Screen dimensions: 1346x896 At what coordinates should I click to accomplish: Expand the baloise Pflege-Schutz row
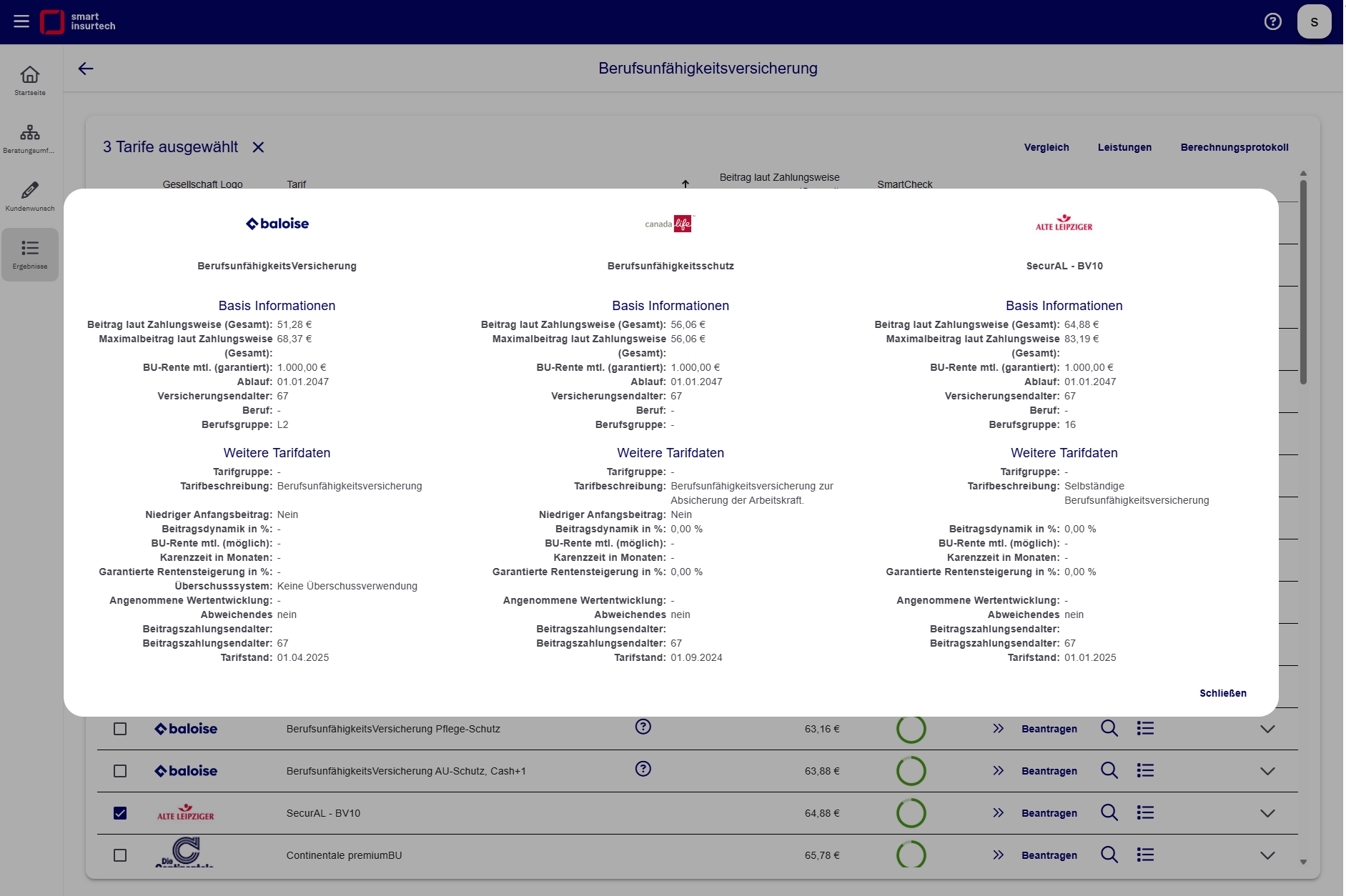point(1267,730)
